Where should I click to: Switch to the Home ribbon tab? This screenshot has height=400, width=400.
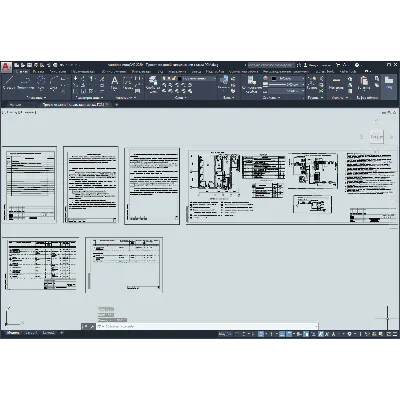[22, 71]
